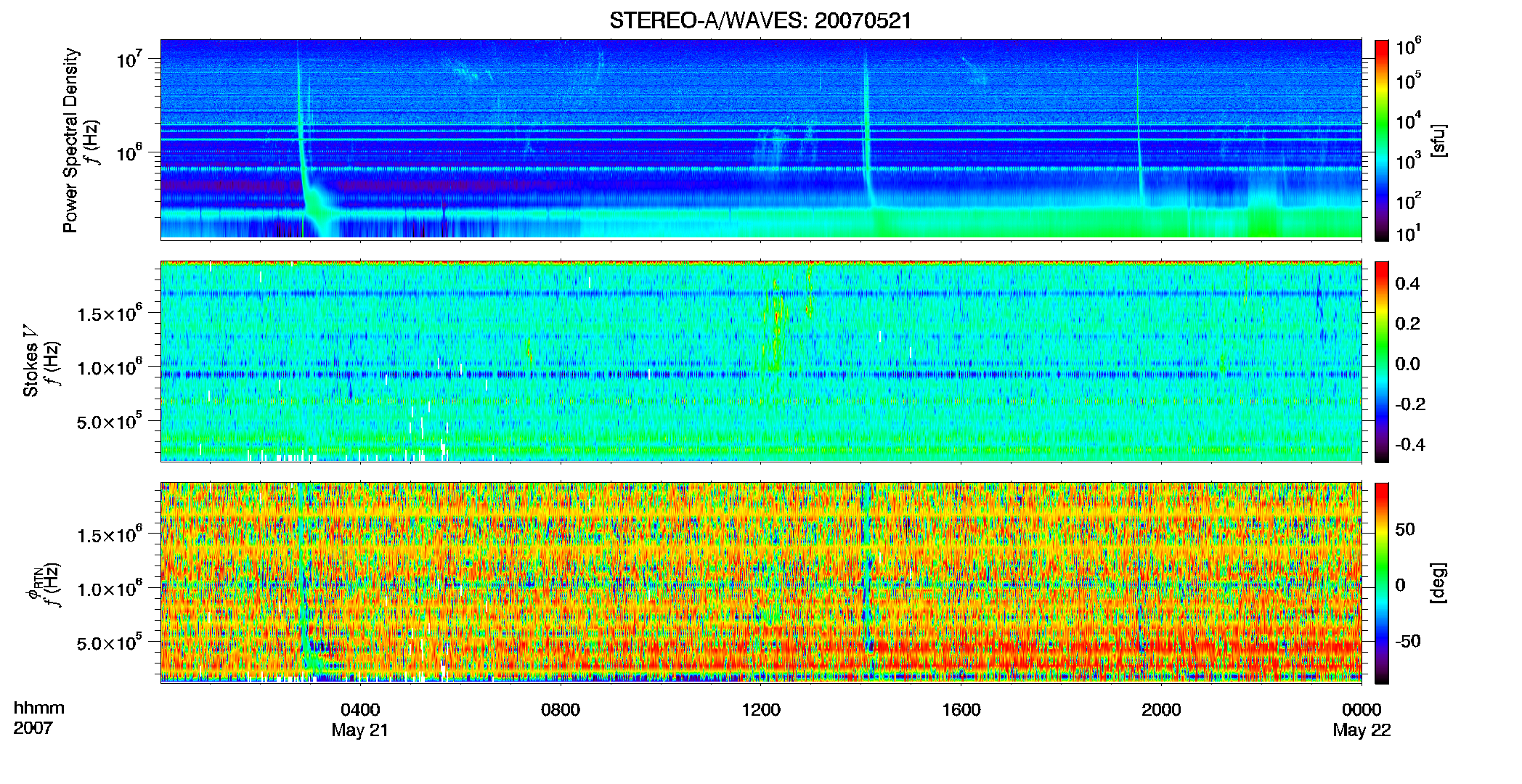1522x784 pixels.
Task: Click the hhmm axis format label
Action: (x=39, y=708)
